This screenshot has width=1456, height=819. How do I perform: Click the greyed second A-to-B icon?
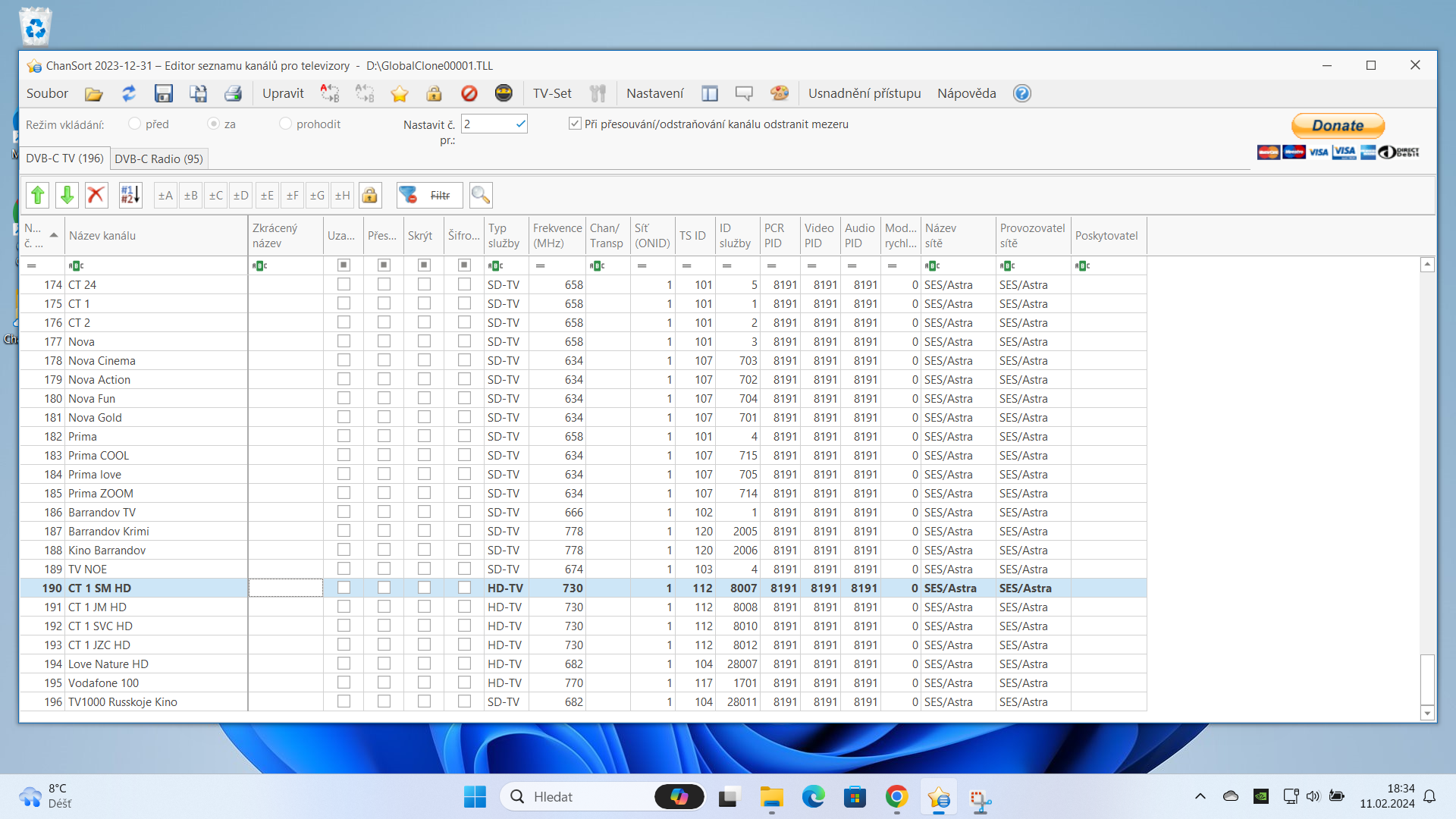point(365,93)
